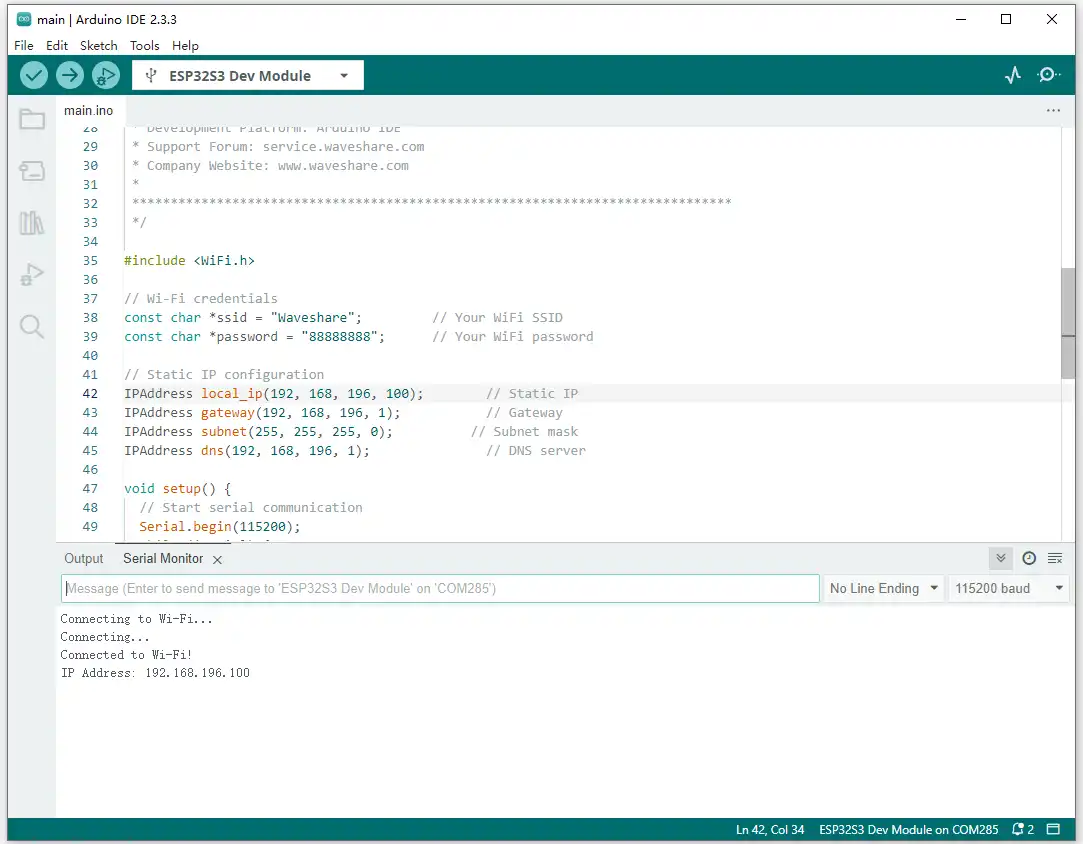Open the Tools menu
The width and height of the screenshot is (1083, 844).
pyautogui.click(x=144, y=46)
